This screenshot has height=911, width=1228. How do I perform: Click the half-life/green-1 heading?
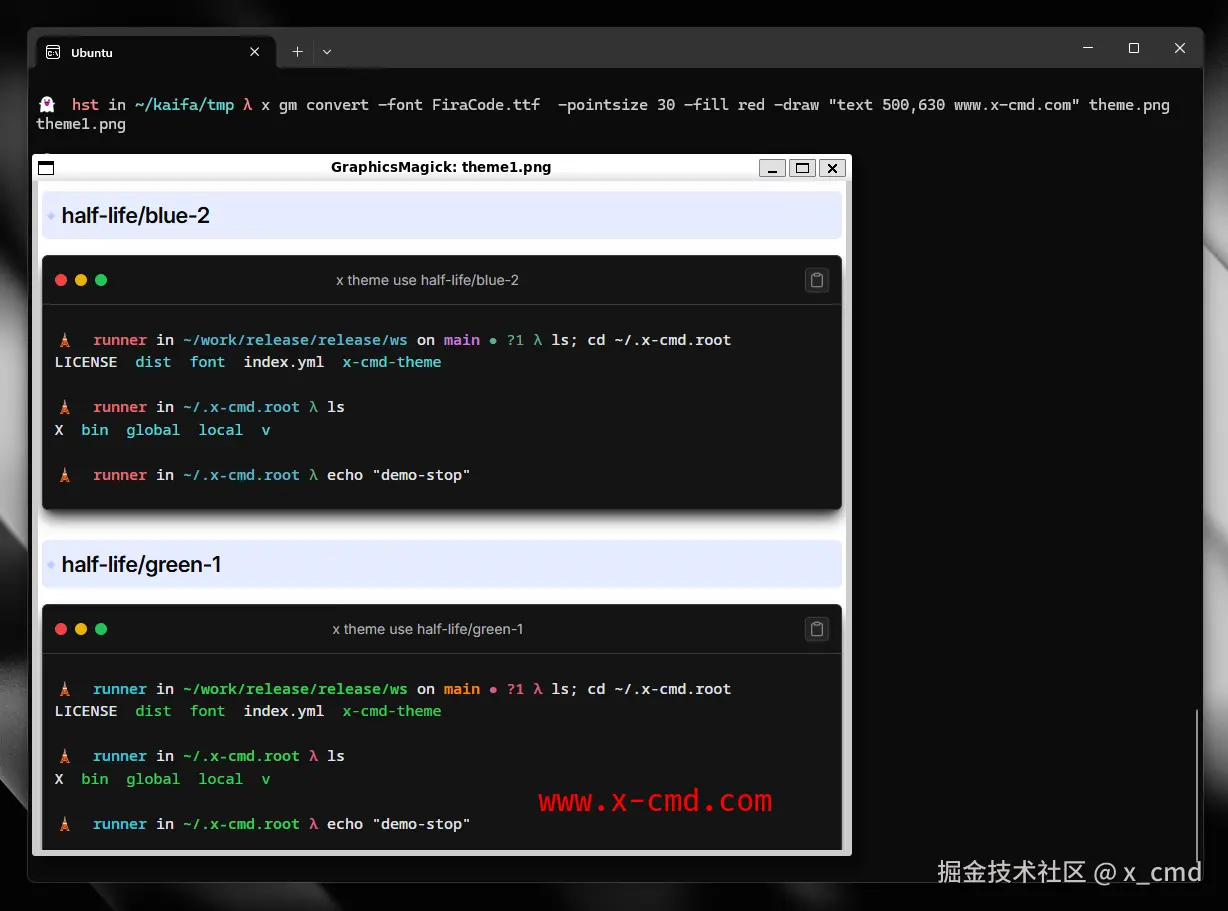pyautogui.click(x=141, y=564)
